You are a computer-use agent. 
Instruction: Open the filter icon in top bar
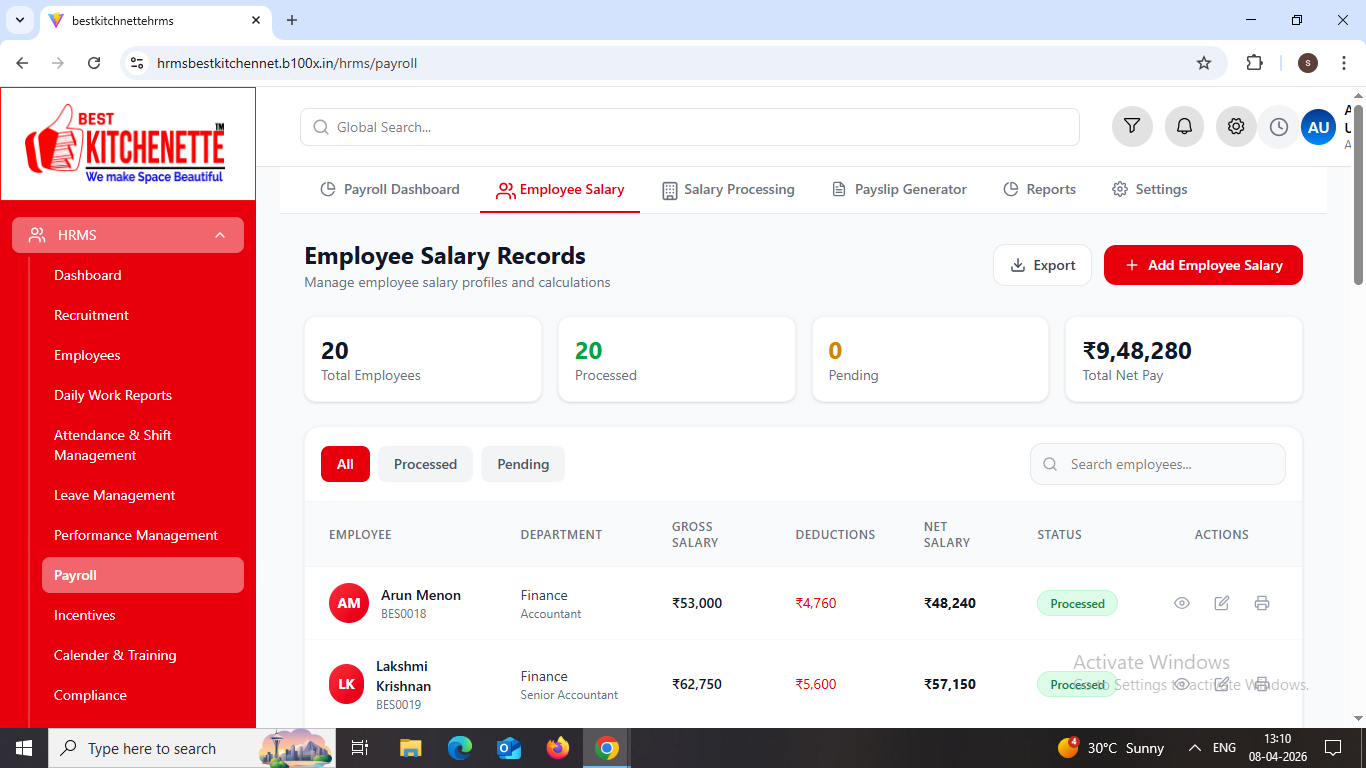[x=1132, y=127]
